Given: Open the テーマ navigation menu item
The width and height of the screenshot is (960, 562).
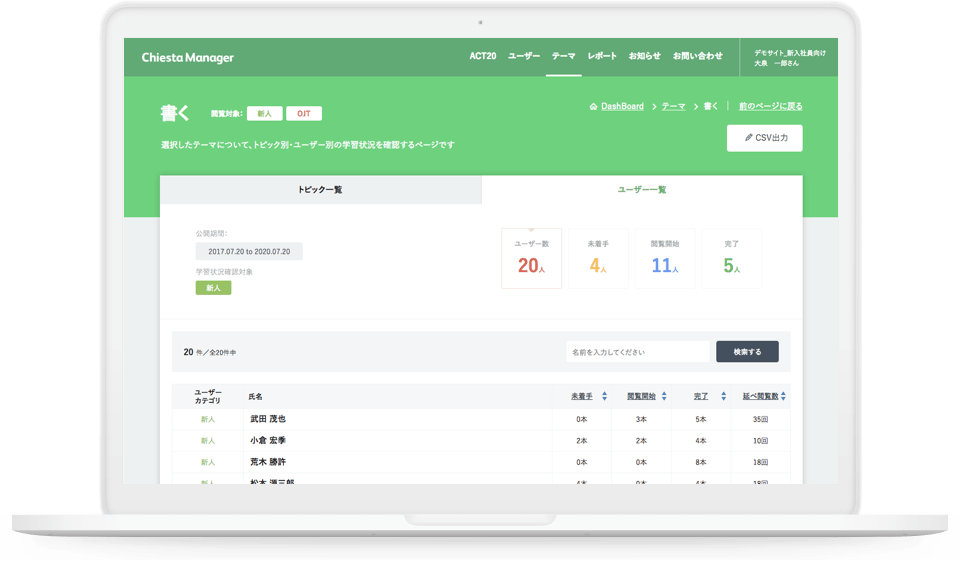Looking at the screenshot, I should (x=563, y=56).
